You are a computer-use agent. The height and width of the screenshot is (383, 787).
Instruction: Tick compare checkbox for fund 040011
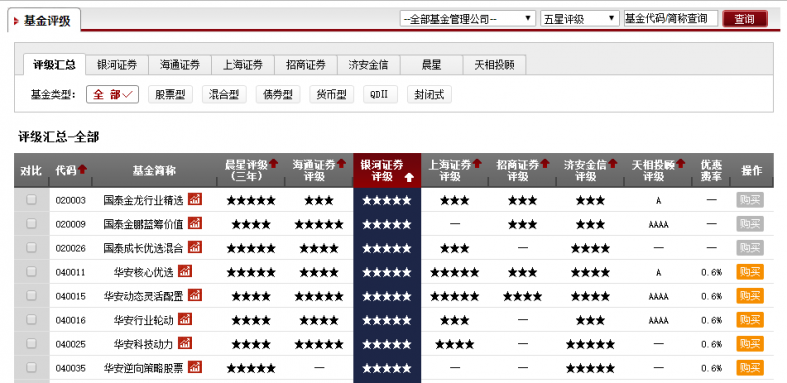click(x=32, y=272)
